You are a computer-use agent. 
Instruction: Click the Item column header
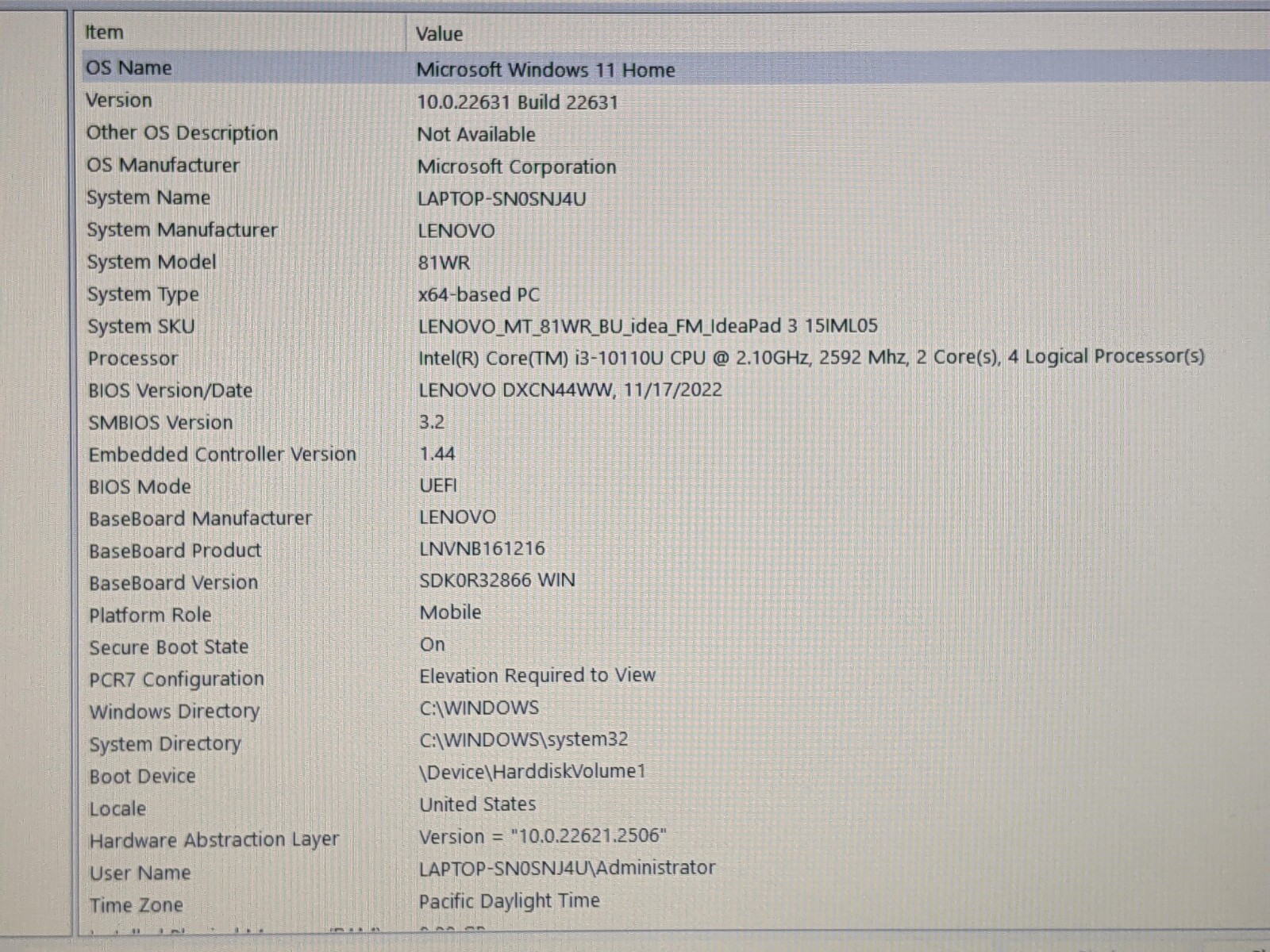click(104, 33)
